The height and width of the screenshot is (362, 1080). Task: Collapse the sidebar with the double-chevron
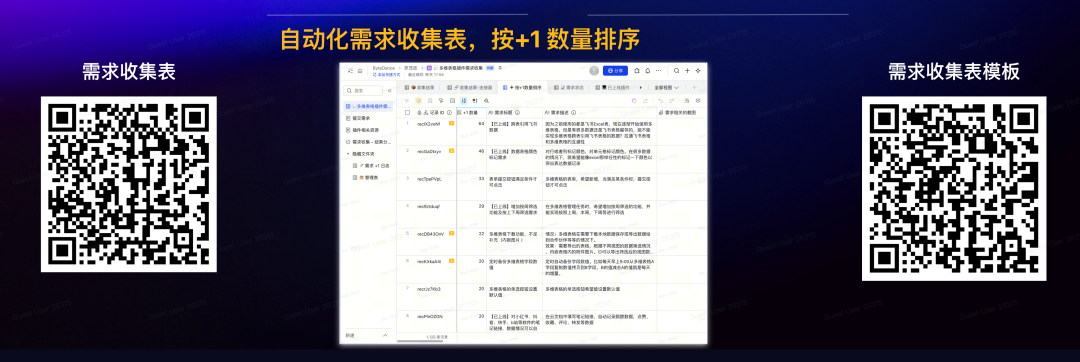click(x=390, y=90)
